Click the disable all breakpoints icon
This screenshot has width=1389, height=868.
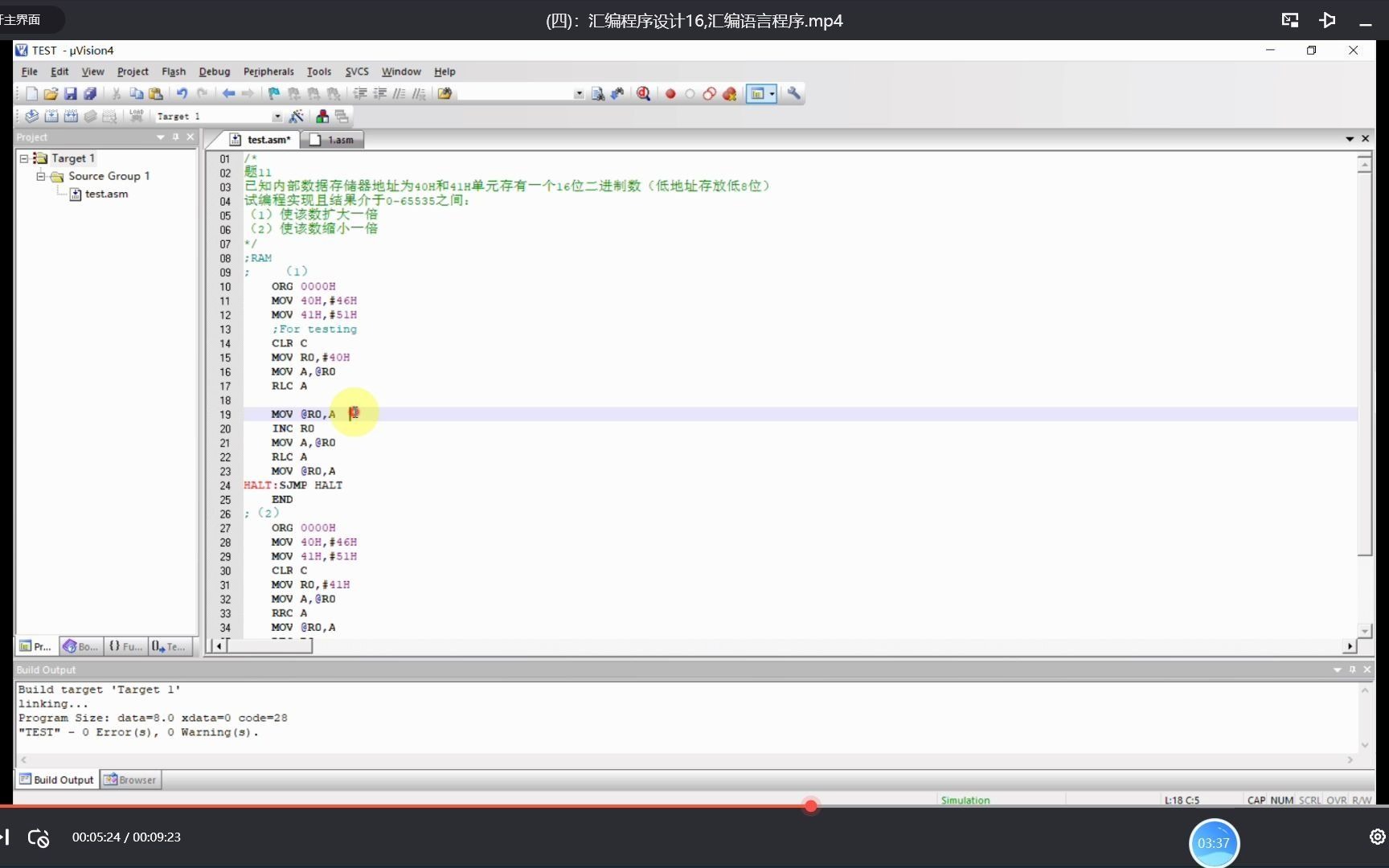coord(709,94)
